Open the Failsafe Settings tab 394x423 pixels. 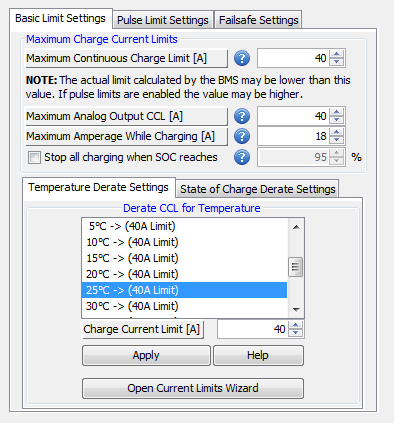point(259,20)
